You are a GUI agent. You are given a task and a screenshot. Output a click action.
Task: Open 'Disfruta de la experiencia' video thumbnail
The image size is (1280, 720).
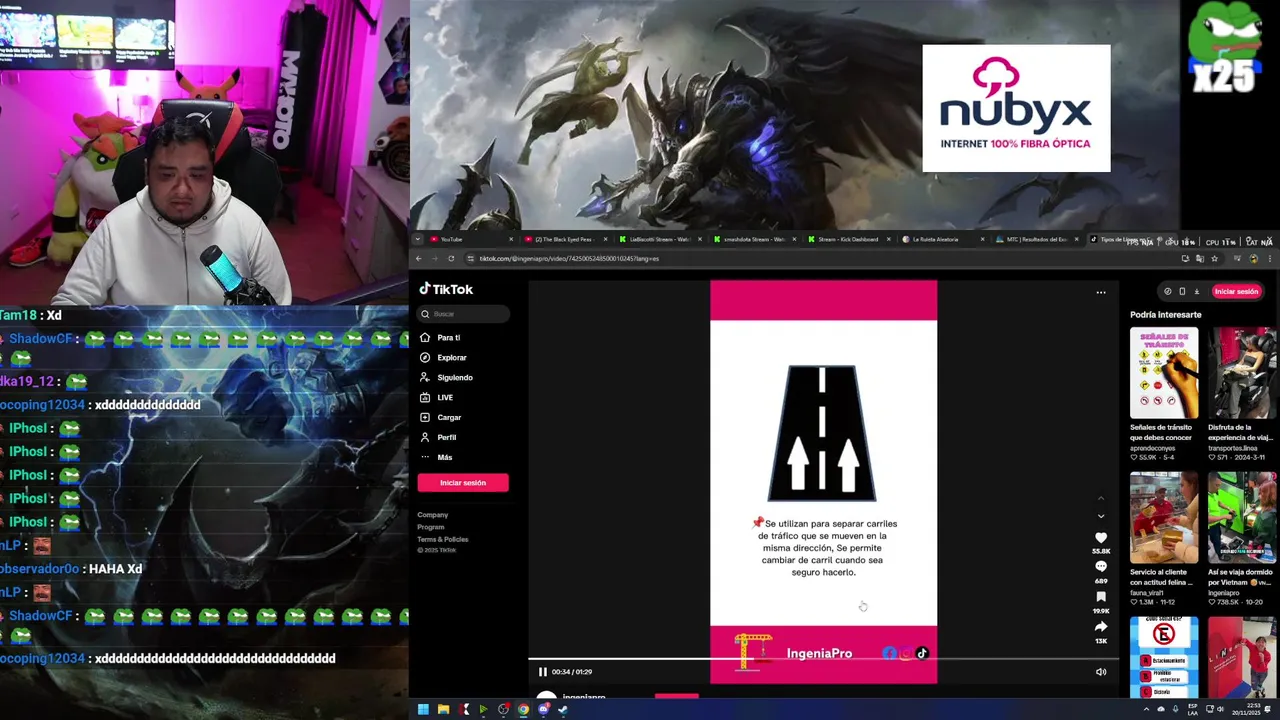1242,373
